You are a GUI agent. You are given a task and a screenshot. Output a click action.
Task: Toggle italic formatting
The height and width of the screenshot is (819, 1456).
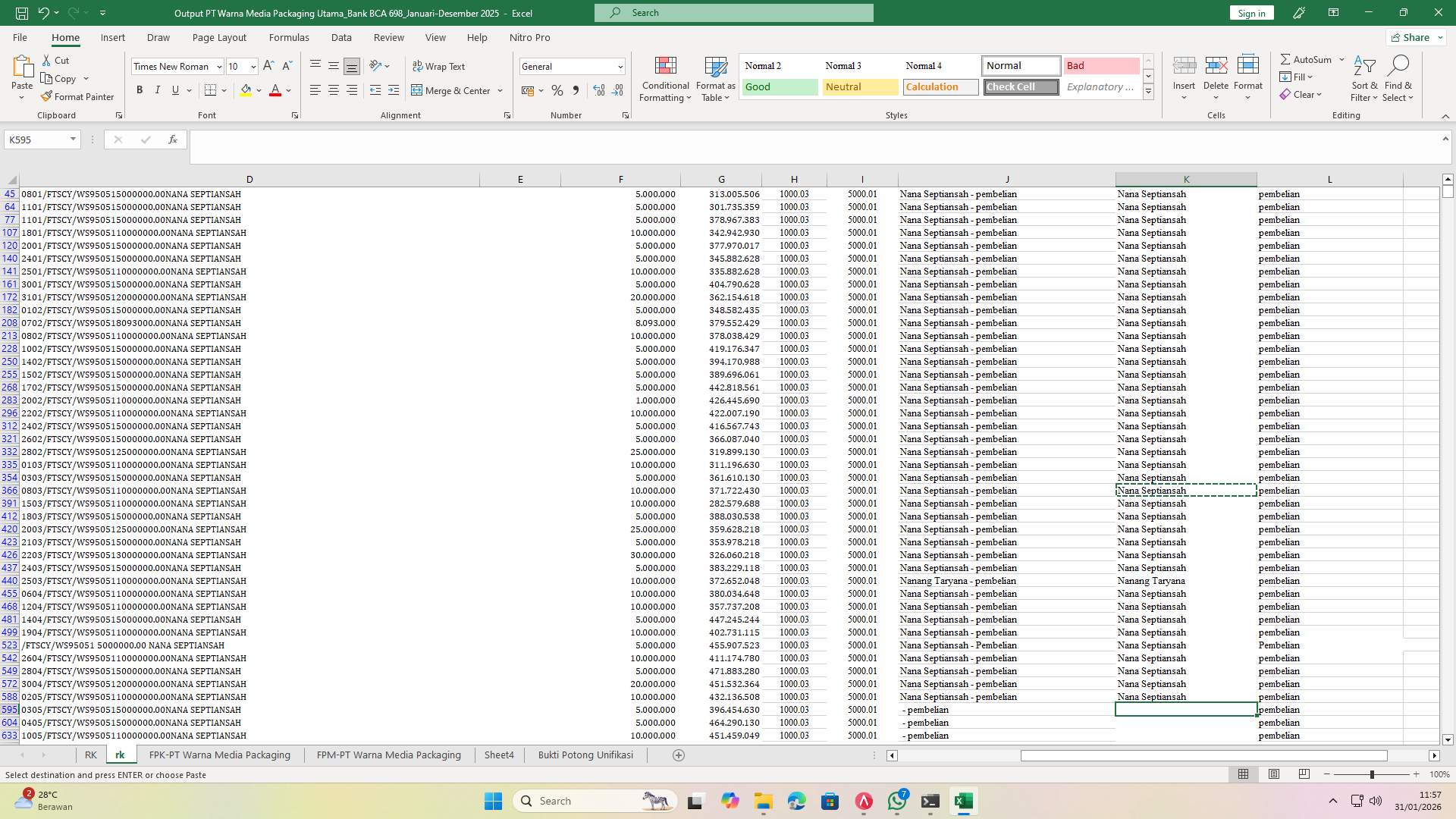coord(158,89)
